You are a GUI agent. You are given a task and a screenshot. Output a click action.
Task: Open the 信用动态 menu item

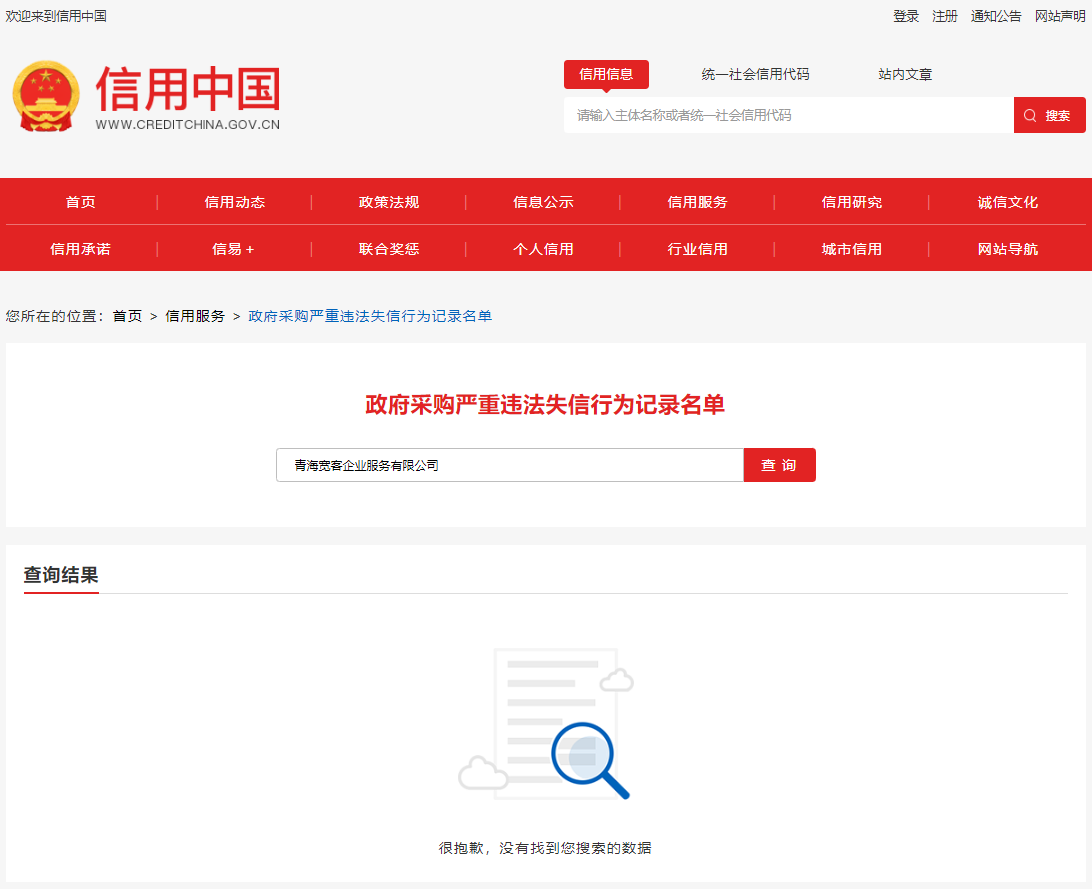[x=235, y=202]
